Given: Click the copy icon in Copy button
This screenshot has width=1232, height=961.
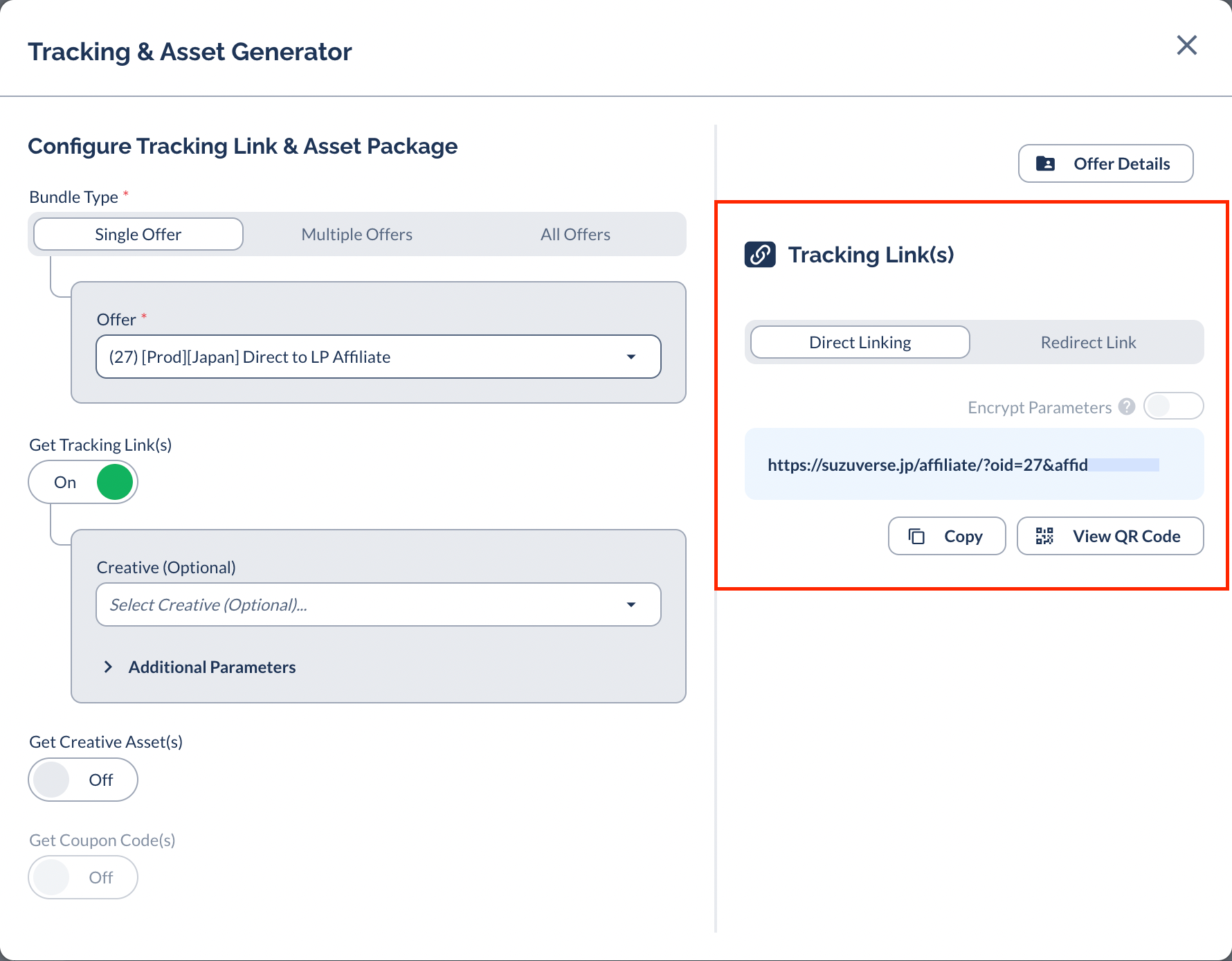Looking at the screenshot, I should click(x=916, y=537).
